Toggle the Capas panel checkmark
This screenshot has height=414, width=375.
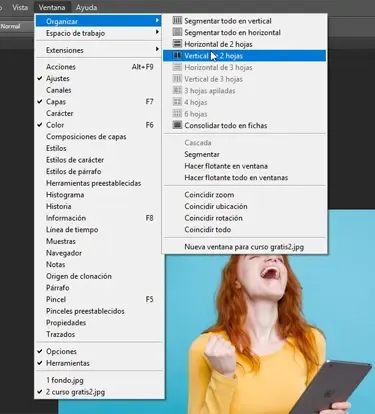click(x=40, y=102)
